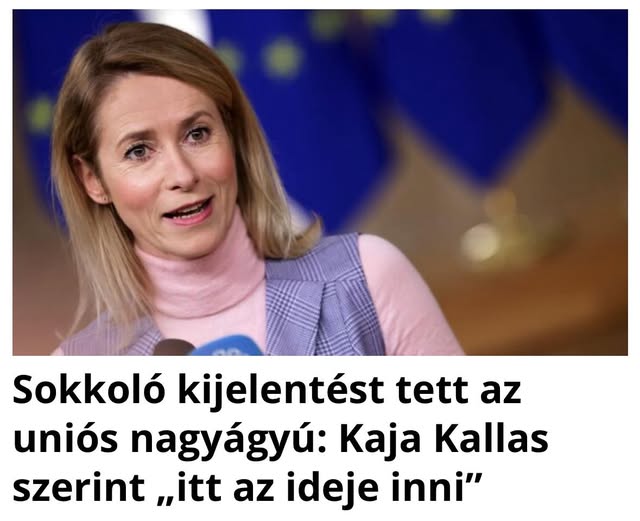Click the words "tett az" in headline
The height and width of the screenshot is (521, 640).
(x=459, y=392)
